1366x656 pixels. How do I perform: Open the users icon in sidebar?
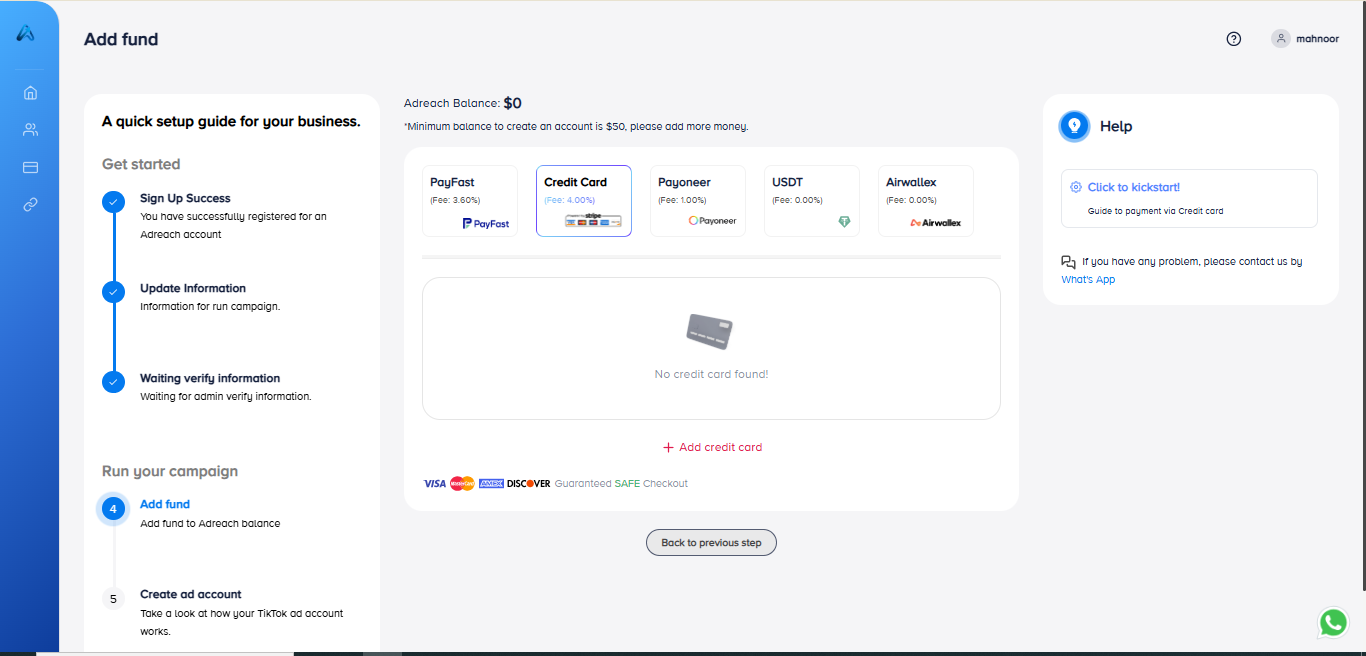click(30, 130)
